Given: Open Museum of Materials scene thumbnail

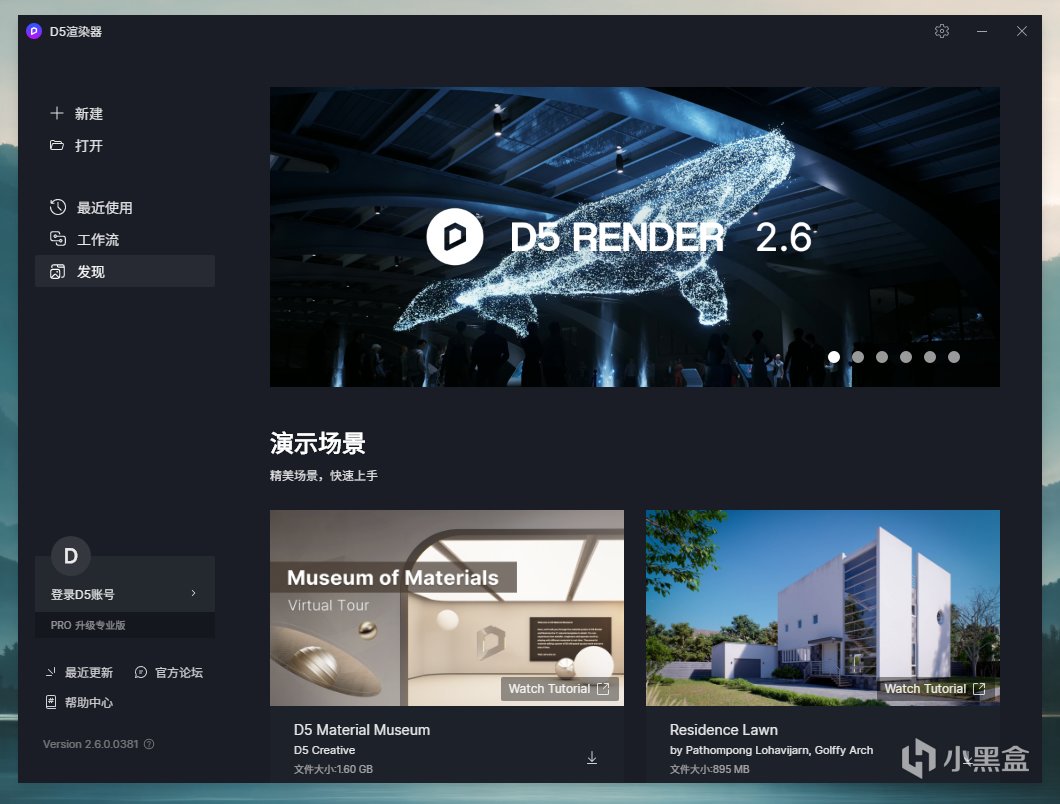Looking at the screenshot, I should (x=446, y=607).
